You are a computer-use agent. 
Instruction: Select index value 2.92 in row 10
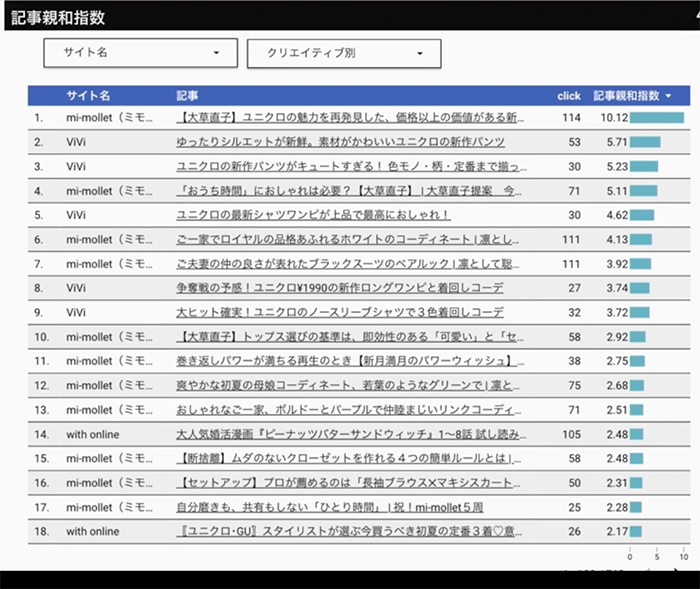(617, 337)
